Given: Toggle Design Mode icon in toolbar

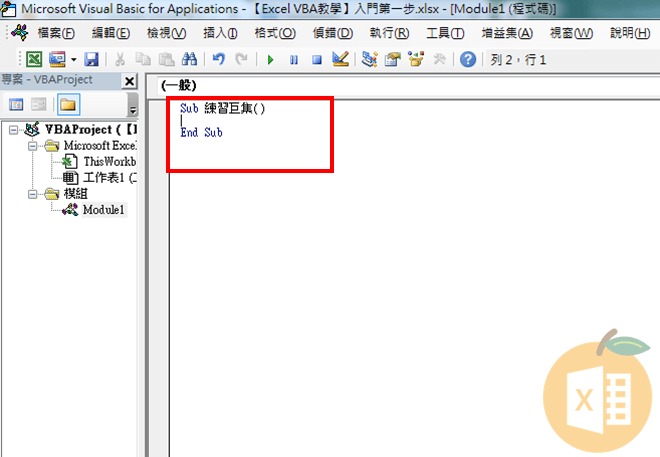Looking at the screenshot, I should click(340, 60).
